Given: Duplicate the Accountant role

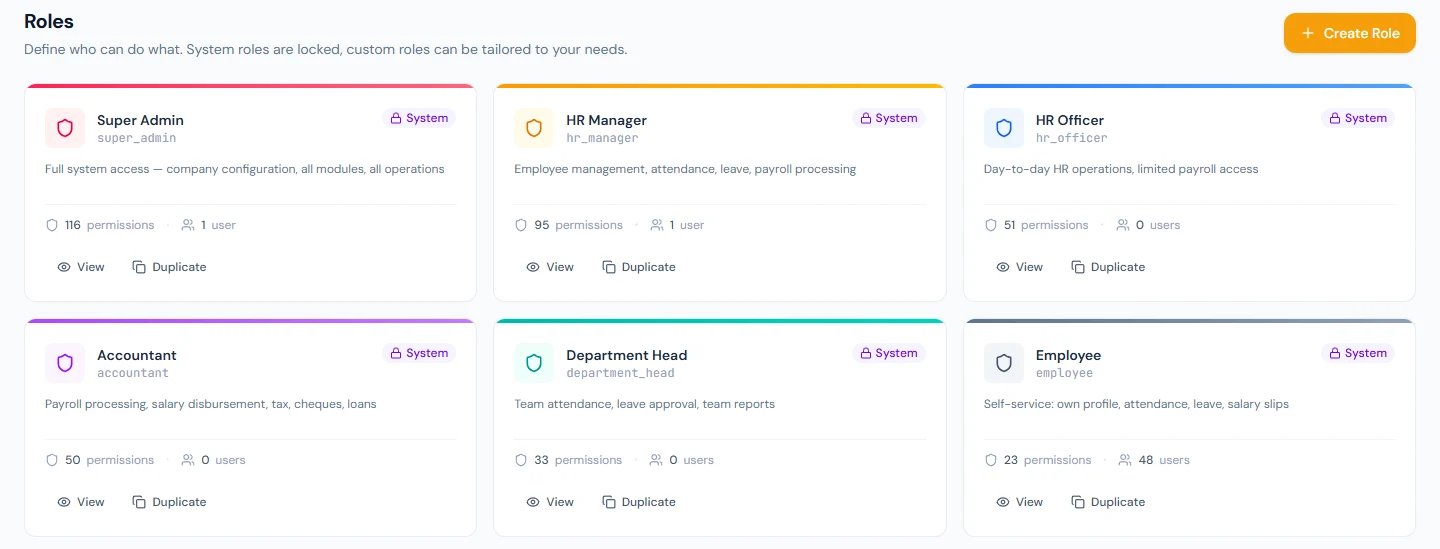Looking at the screenshot, I should [170, 502].
